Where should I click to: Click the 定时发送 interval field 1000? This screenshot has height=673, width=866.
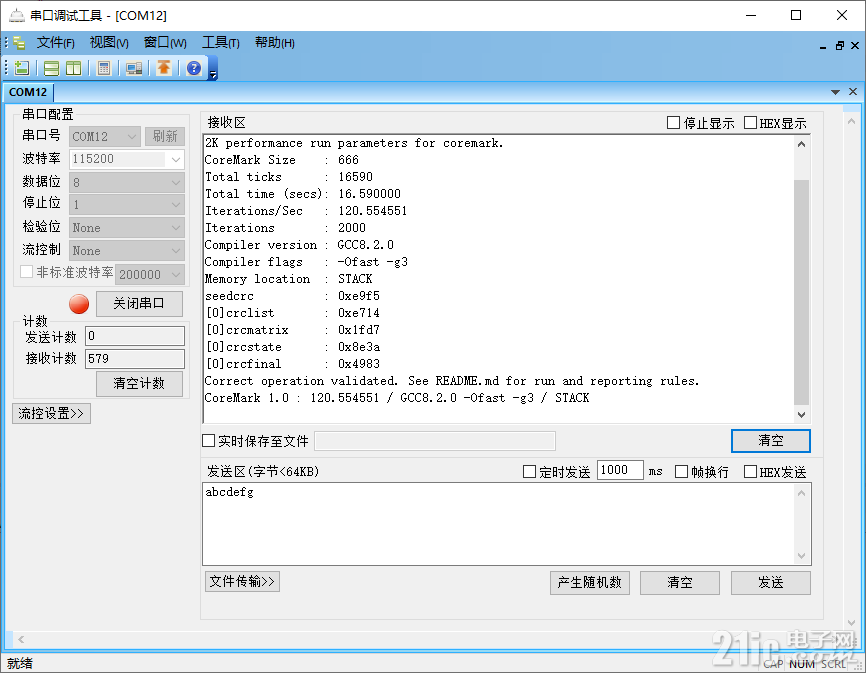620,470
